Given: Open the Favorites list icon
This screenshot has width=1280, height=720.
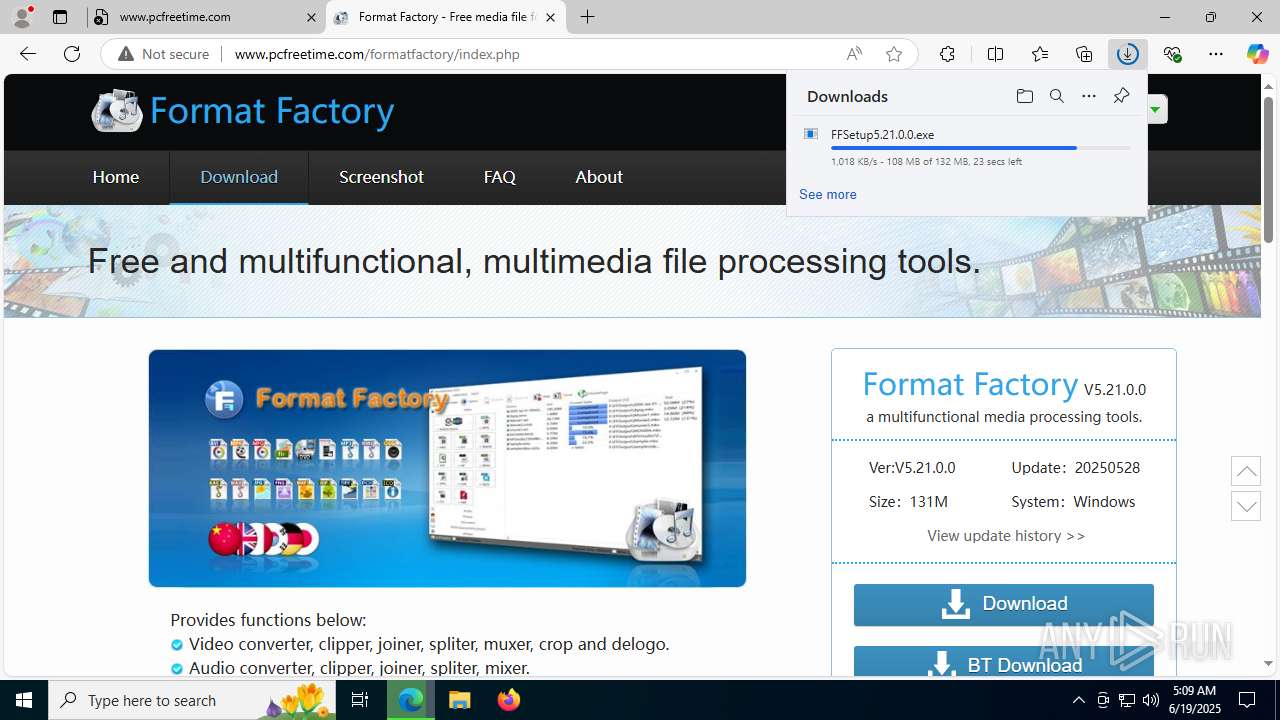Looking at the screenshot, I should pos(1040,54).
